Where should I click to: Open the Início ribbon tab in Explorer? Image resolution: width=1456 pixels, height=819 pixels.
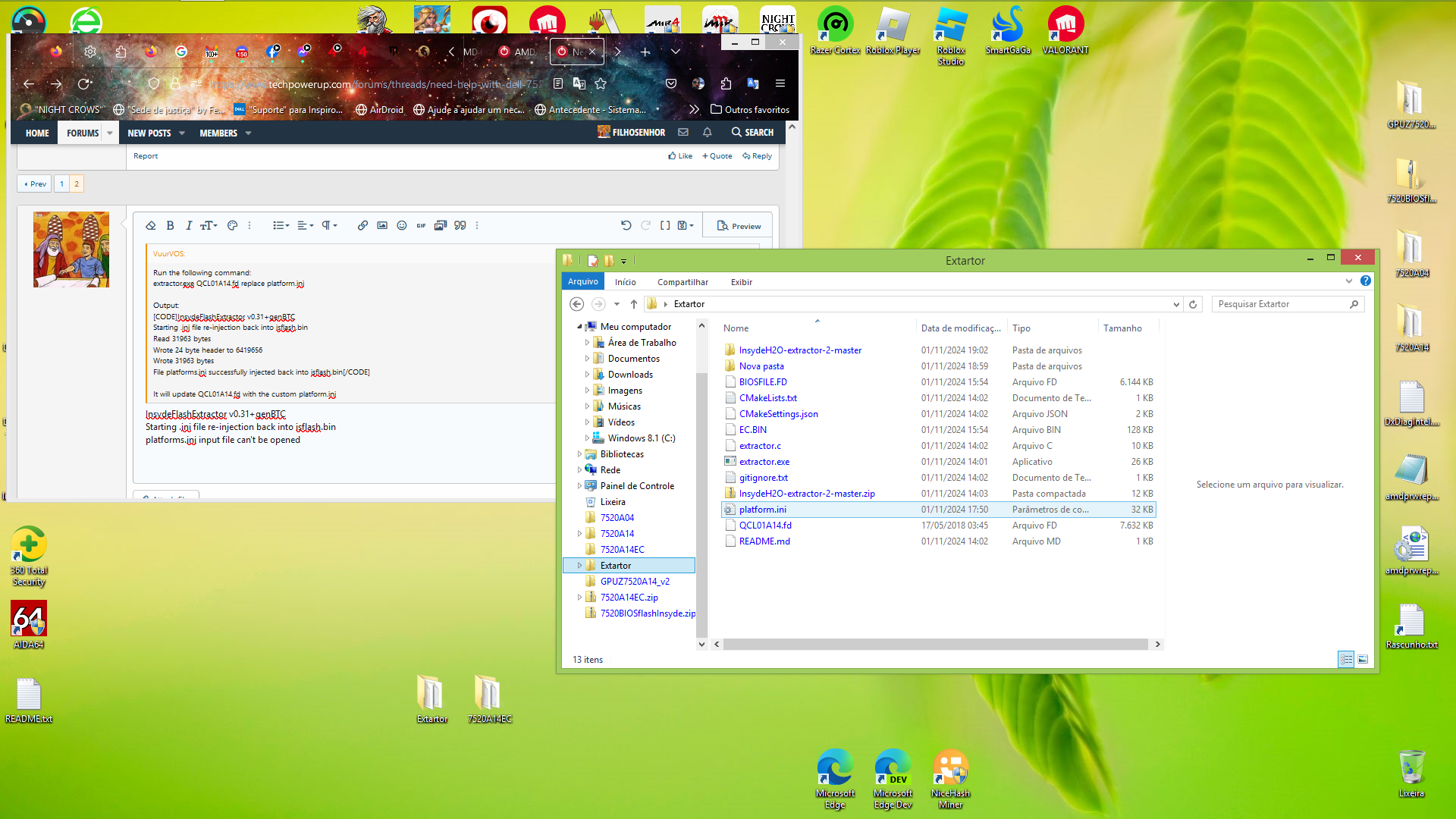625,282
